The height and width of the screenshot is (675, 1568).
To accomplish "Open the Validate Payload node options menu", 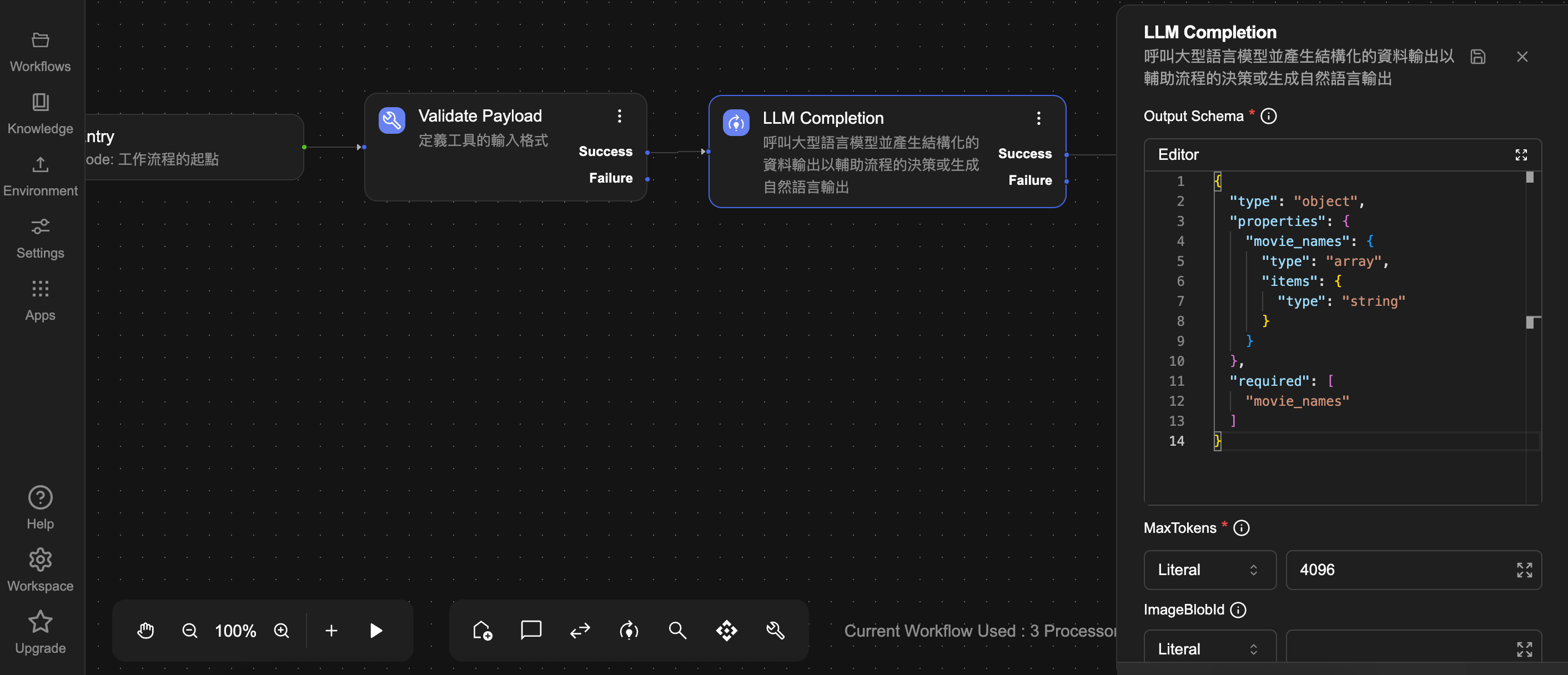I will pyautogui.click(x=620, y=116).
